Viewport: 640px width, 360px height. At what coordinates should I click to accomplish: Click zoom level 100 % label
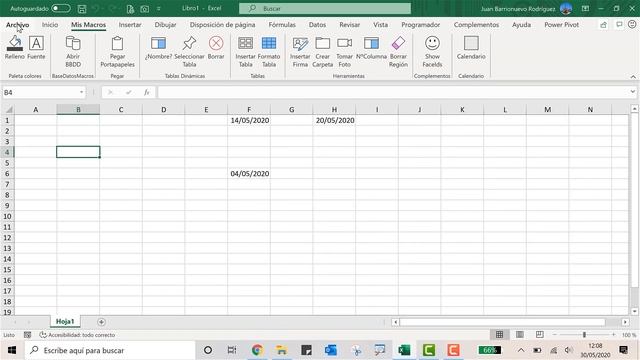point(629,335)
